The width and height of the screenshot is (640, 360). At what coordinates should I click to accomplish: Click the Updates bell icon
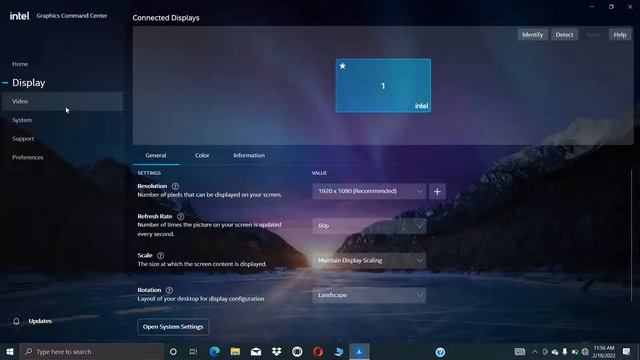pyautogui.click(x=16, y=321)
